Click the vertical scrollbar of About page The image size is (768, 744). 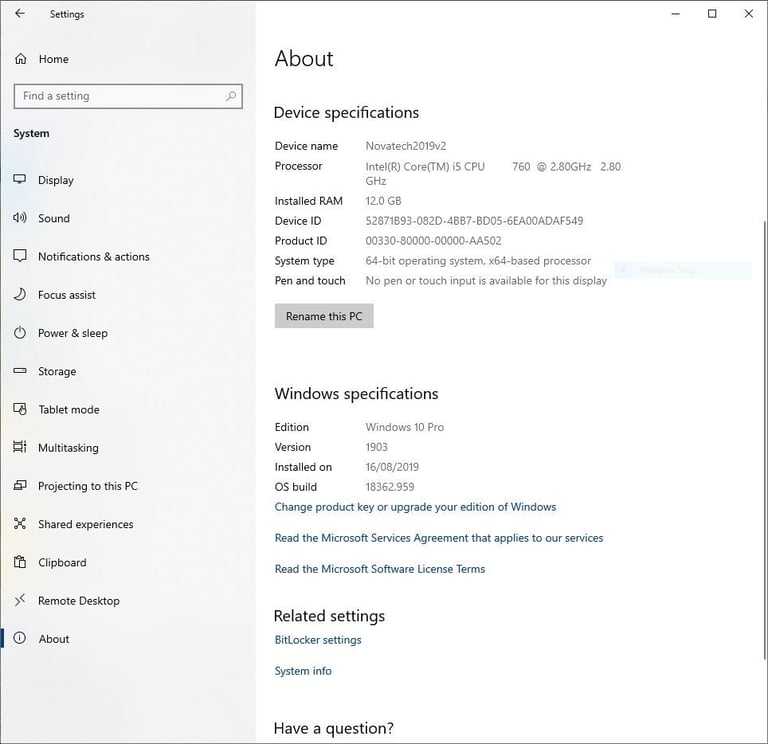point(765,438)
